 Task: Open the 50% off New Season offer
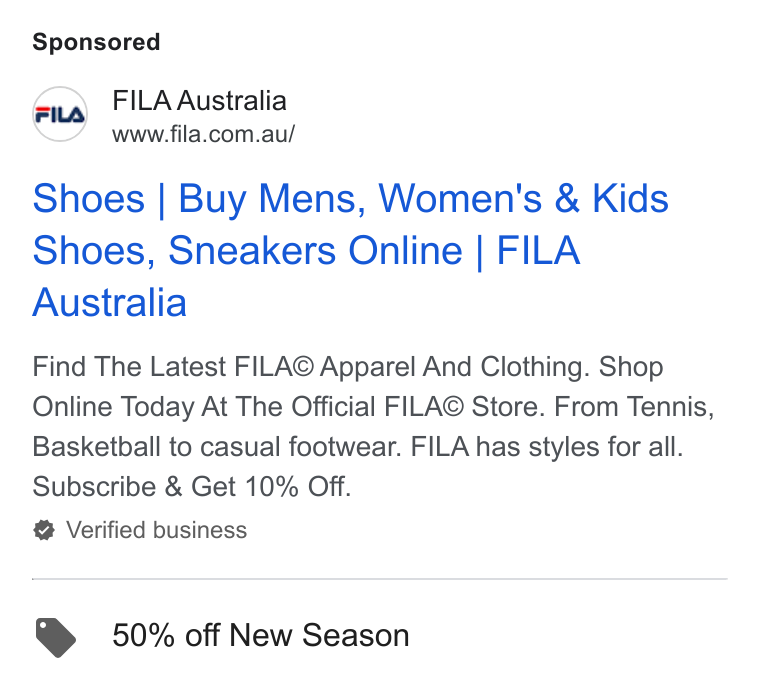261,635
